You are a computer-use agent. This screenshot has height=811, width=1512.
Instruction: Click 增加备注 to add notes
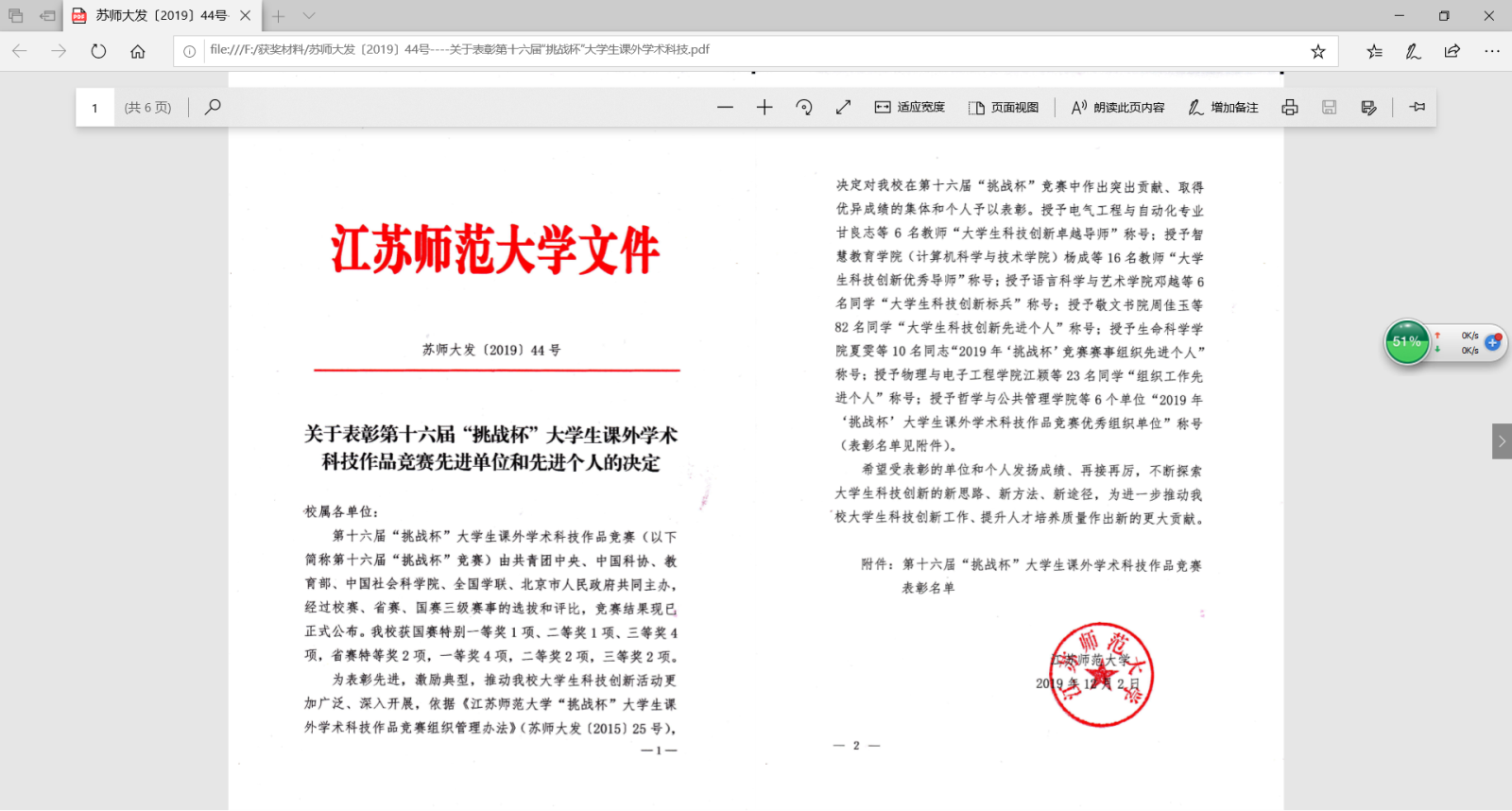point(1223,108)
